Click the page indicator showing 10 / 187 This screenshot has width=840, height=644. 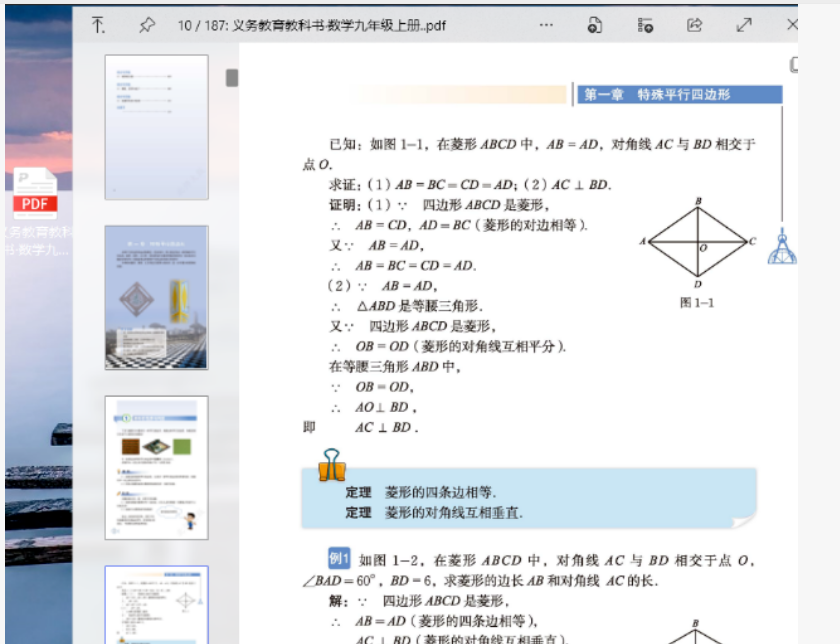pos(200,24)
